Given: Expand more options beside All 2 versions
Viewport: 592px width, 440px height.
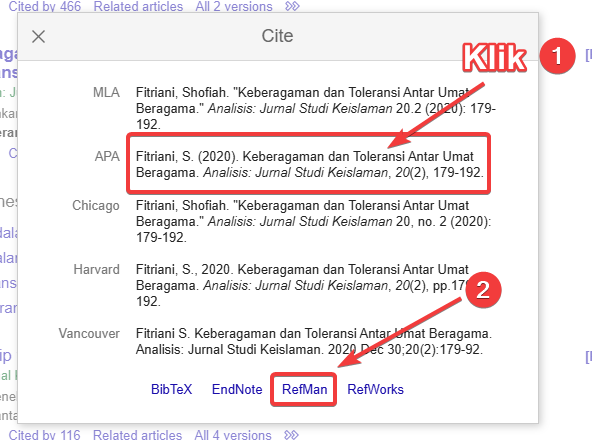Looking at the screenshot, I should [x=292, y=6].
